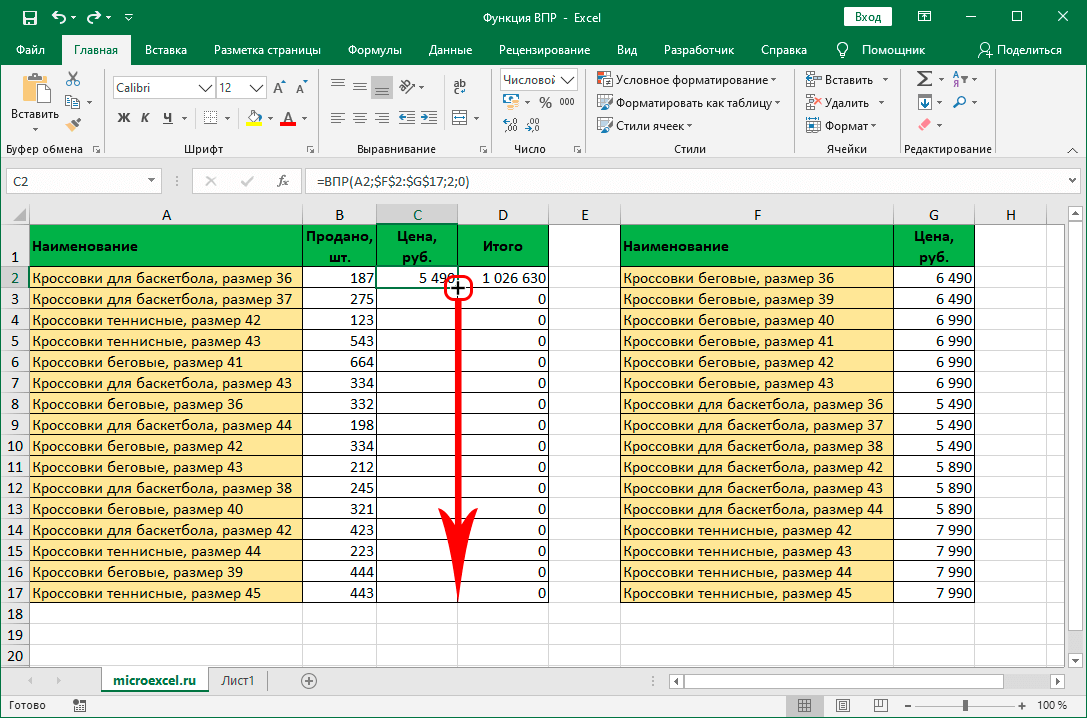Screen dimensions: 1087x718
Task: Switch to Page Break Preview view
Action: tap(880, 706)
